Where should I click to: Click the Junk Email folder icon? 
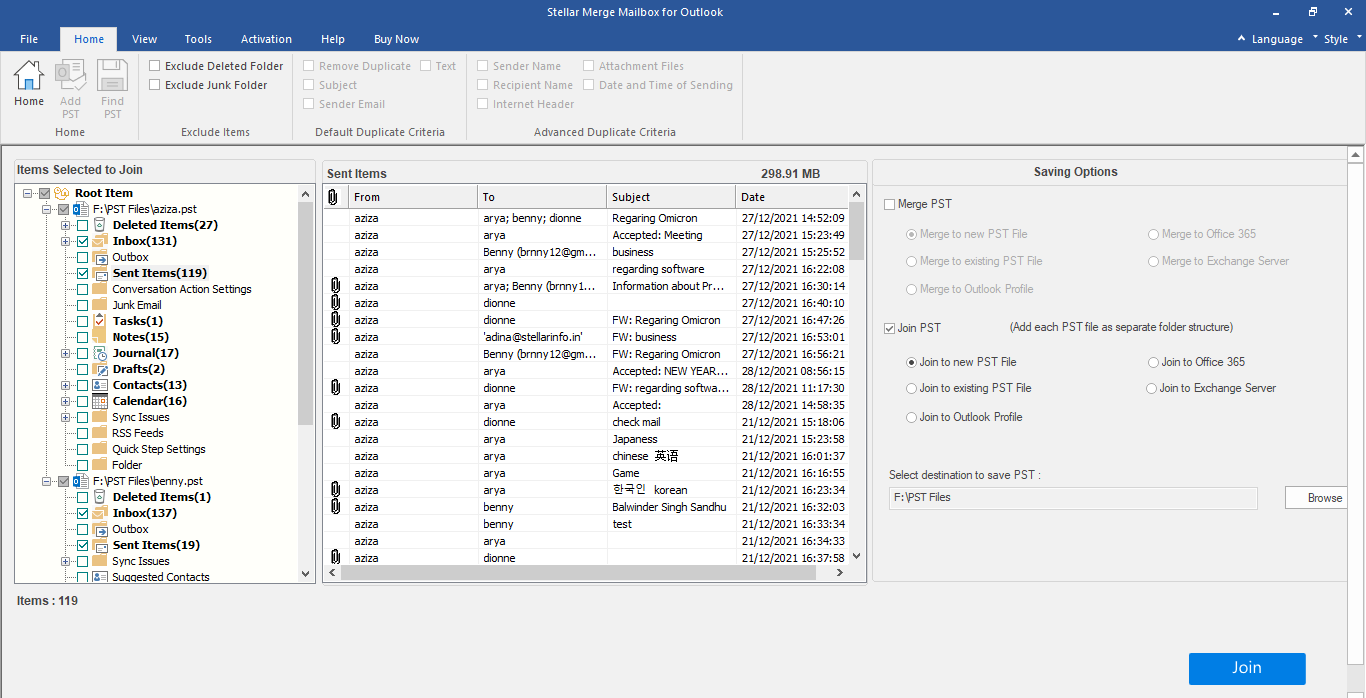click(100, 305)
